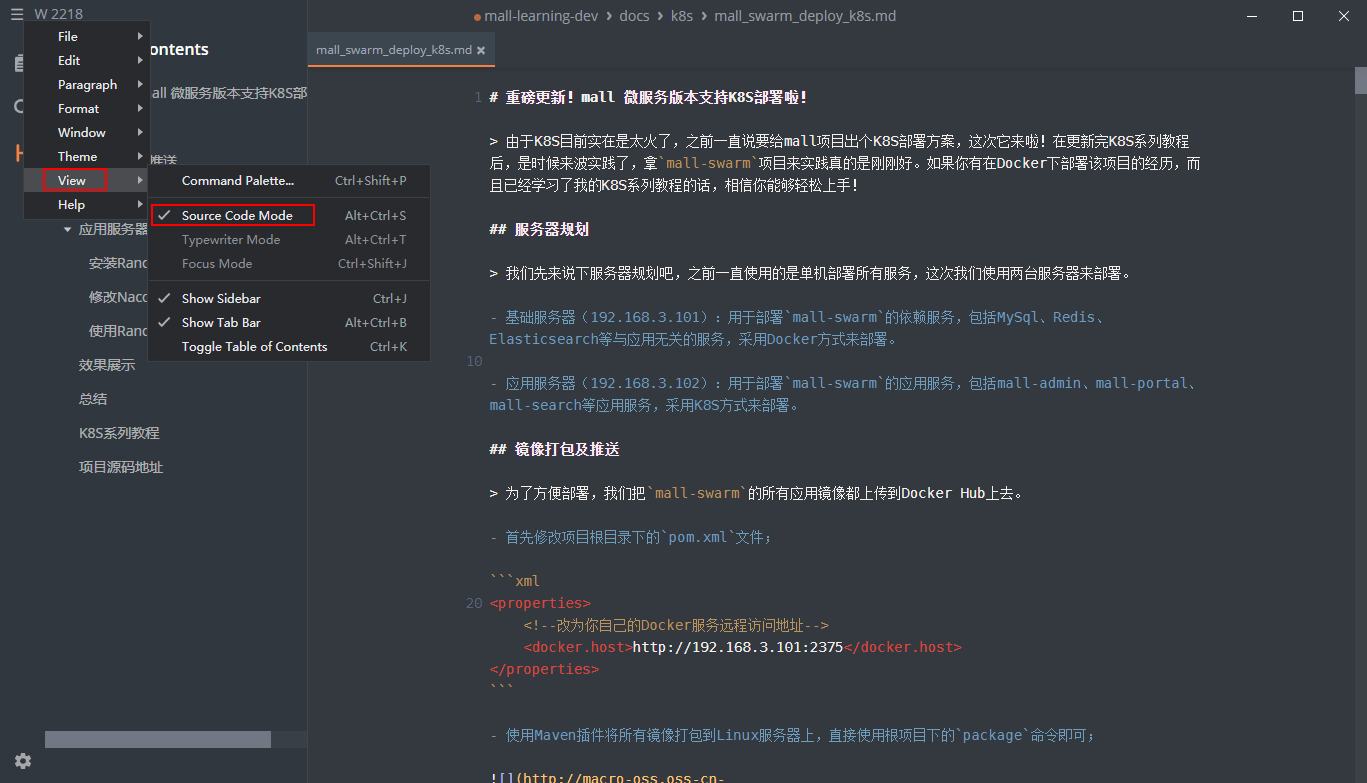Open preferences via the gear icon bottom-left
The height and width of the screenshot is (783, 1367).
coord(22,761)
